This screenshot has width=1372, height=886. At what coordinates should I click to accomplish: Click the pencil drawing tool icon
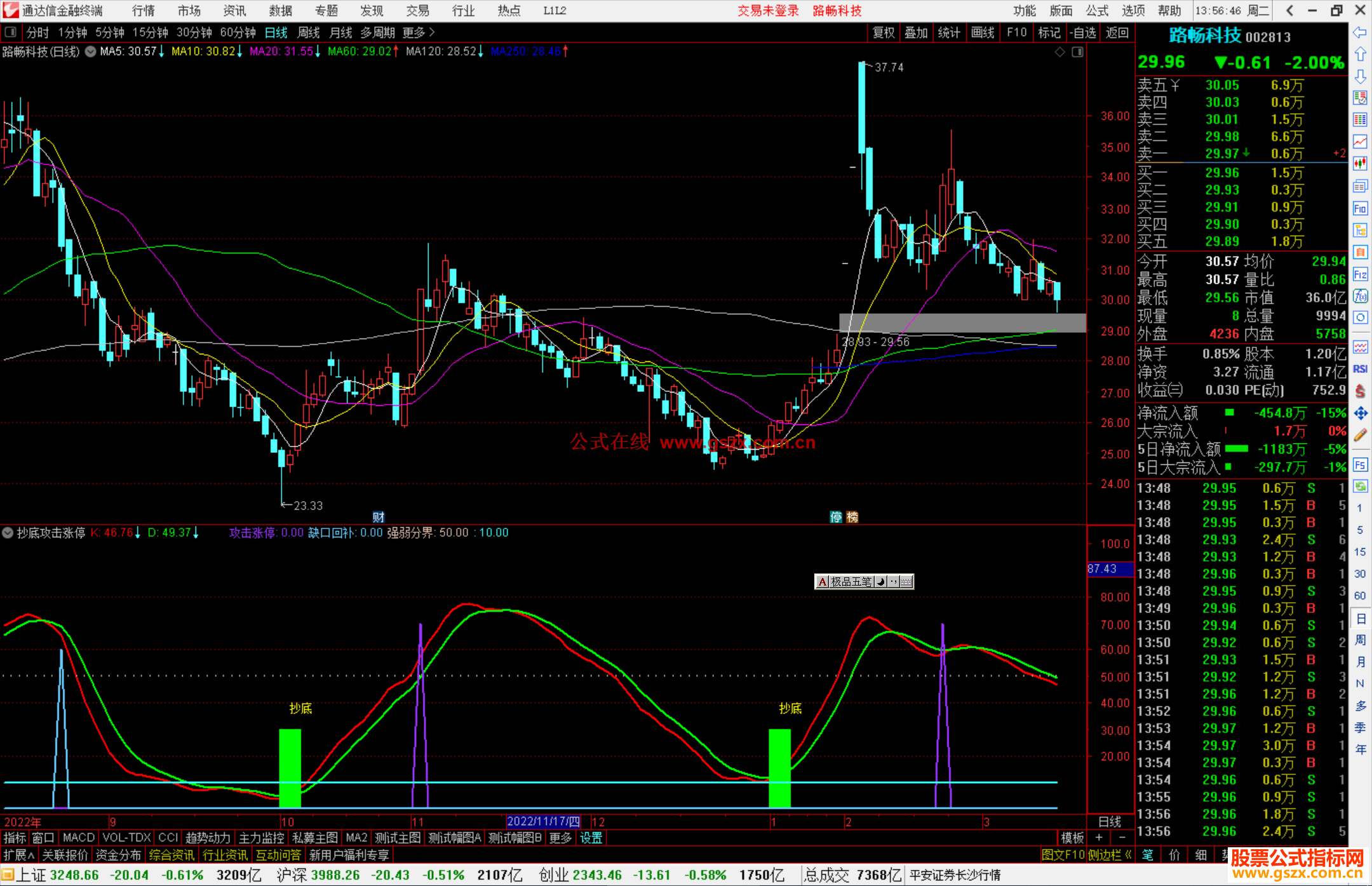[1360, 436]
